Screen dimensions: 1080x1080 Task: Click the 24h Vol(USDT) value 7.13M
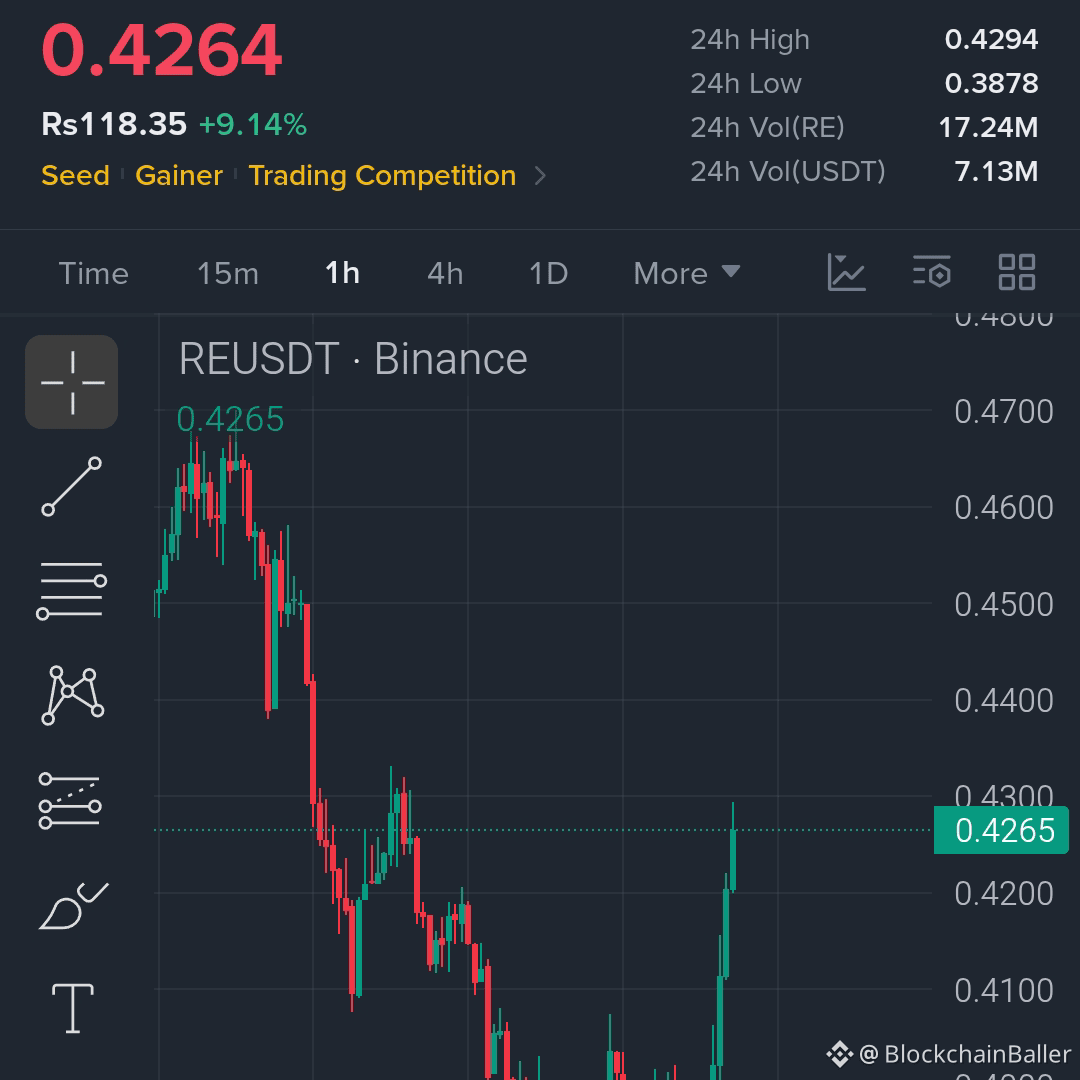point(996,172)
